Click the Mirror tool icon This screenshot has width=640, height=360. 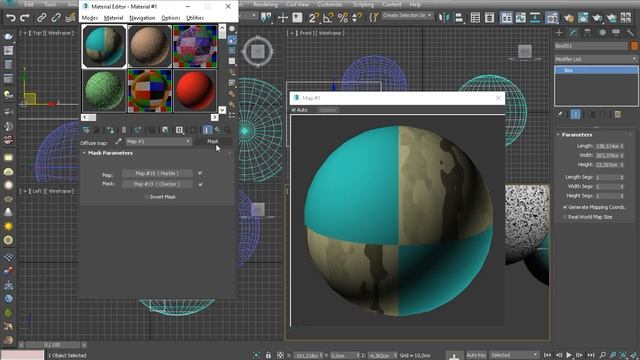tap(443, 18)
